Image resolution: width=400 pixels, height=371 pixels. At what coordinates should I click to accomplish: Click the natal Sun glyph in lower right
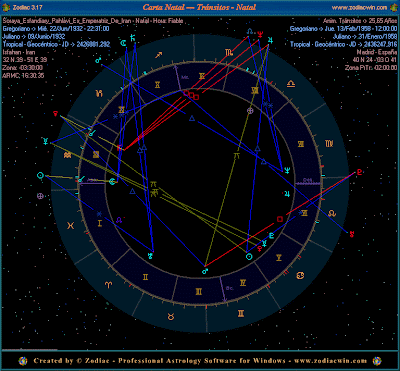249,256
